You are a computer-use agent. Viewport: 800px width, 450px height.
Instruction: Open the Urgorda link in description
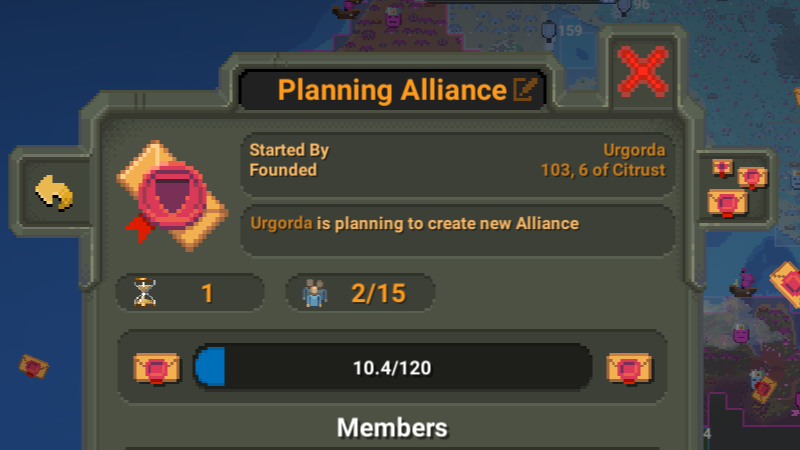(x=281, y=223)
